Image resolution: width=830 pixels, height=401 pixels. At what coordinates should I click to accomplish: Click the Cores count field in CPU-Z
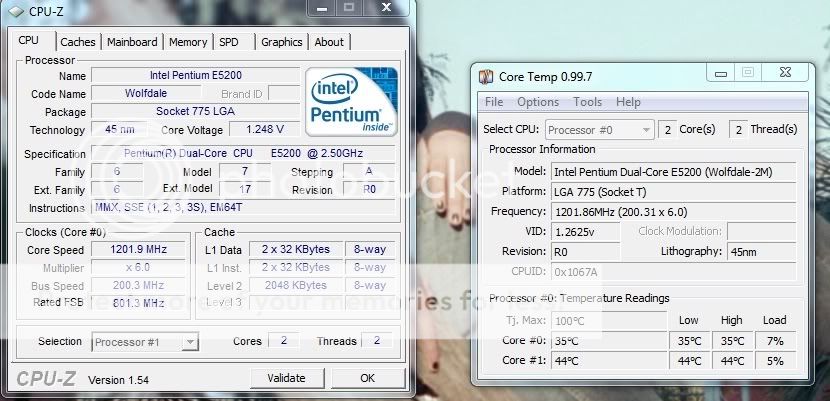(284, 340)
